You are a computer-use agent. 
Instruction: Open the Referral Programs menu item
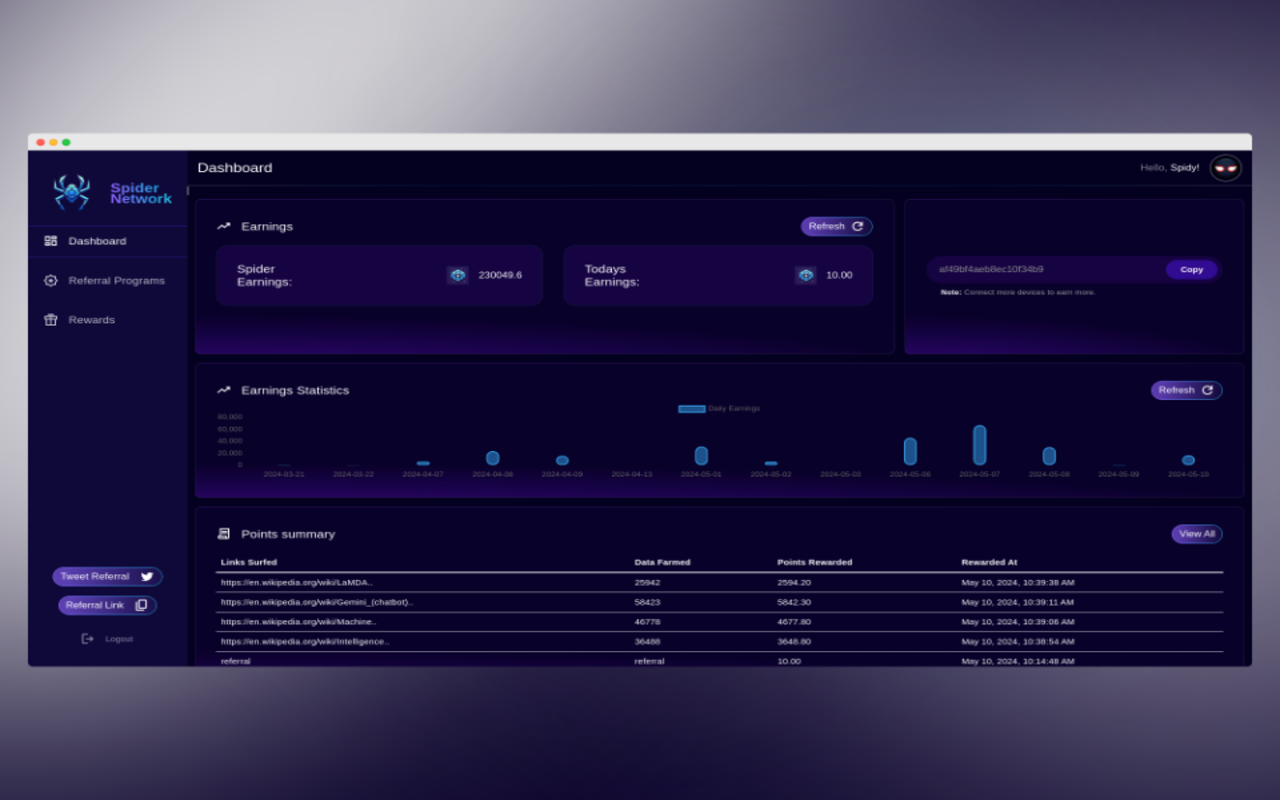click(x=107, y=281)
